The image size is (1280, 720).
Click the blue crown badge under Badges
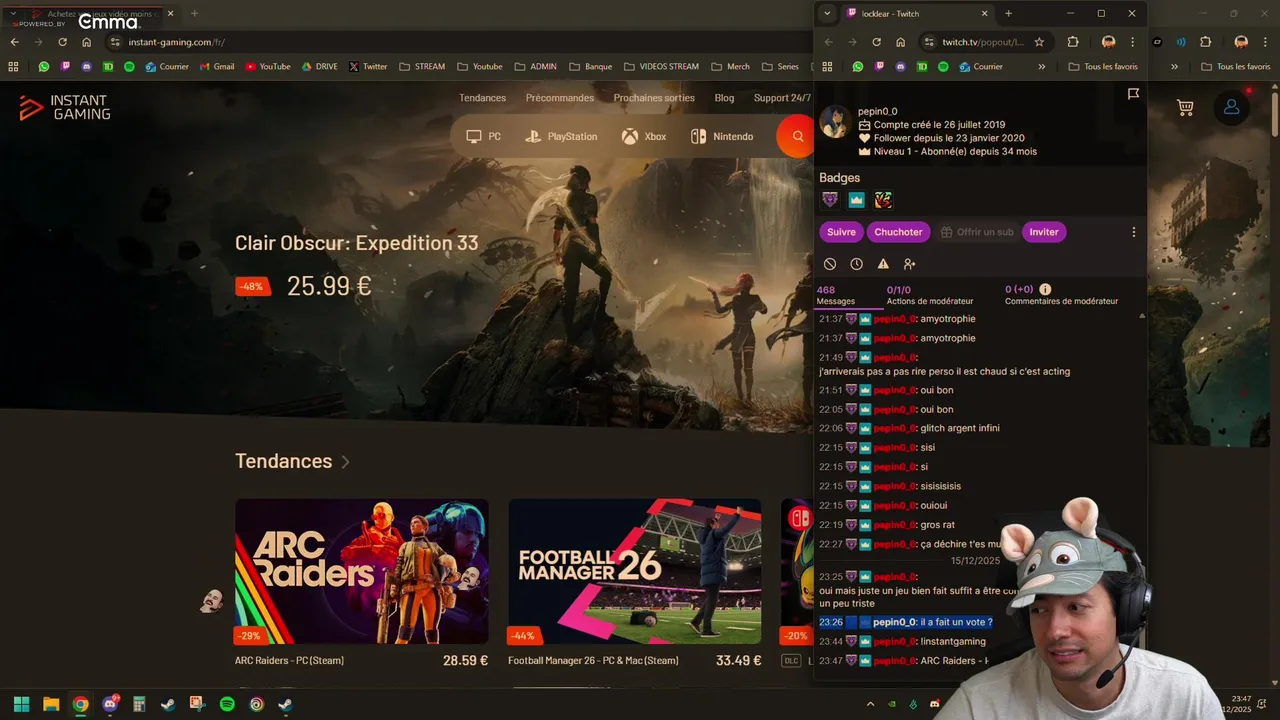[x=856, y=200]
